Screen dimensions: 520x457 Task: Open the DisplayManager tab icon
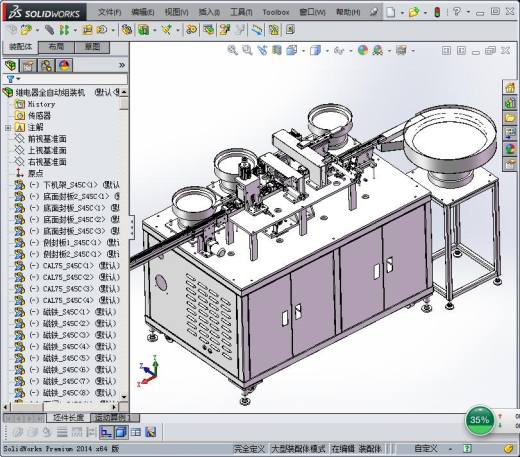(64, 66)
